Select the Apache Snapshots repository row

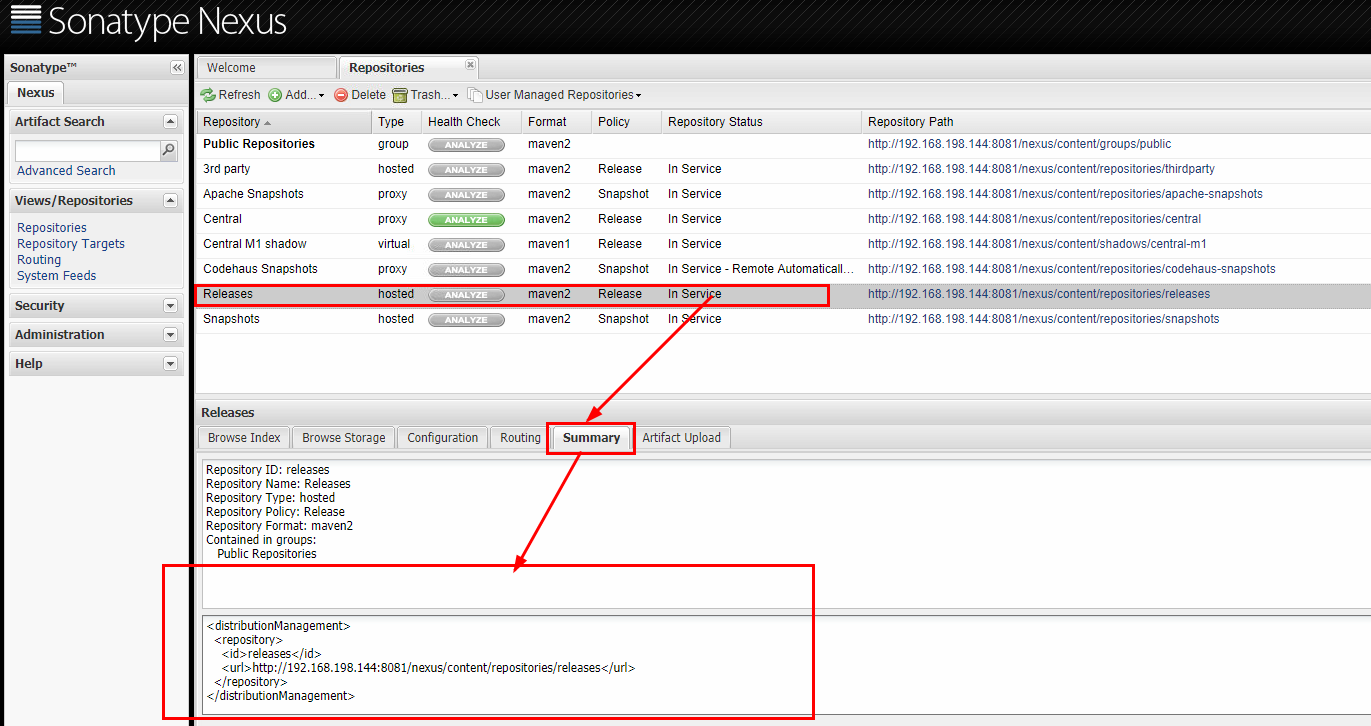pyautogui.click(x=783, y=194)
